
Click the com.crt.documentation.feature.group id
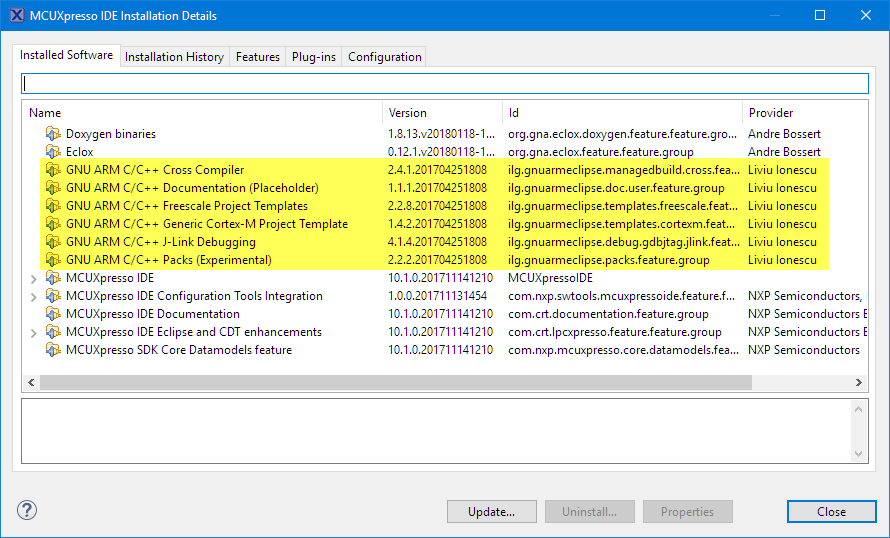608,314
